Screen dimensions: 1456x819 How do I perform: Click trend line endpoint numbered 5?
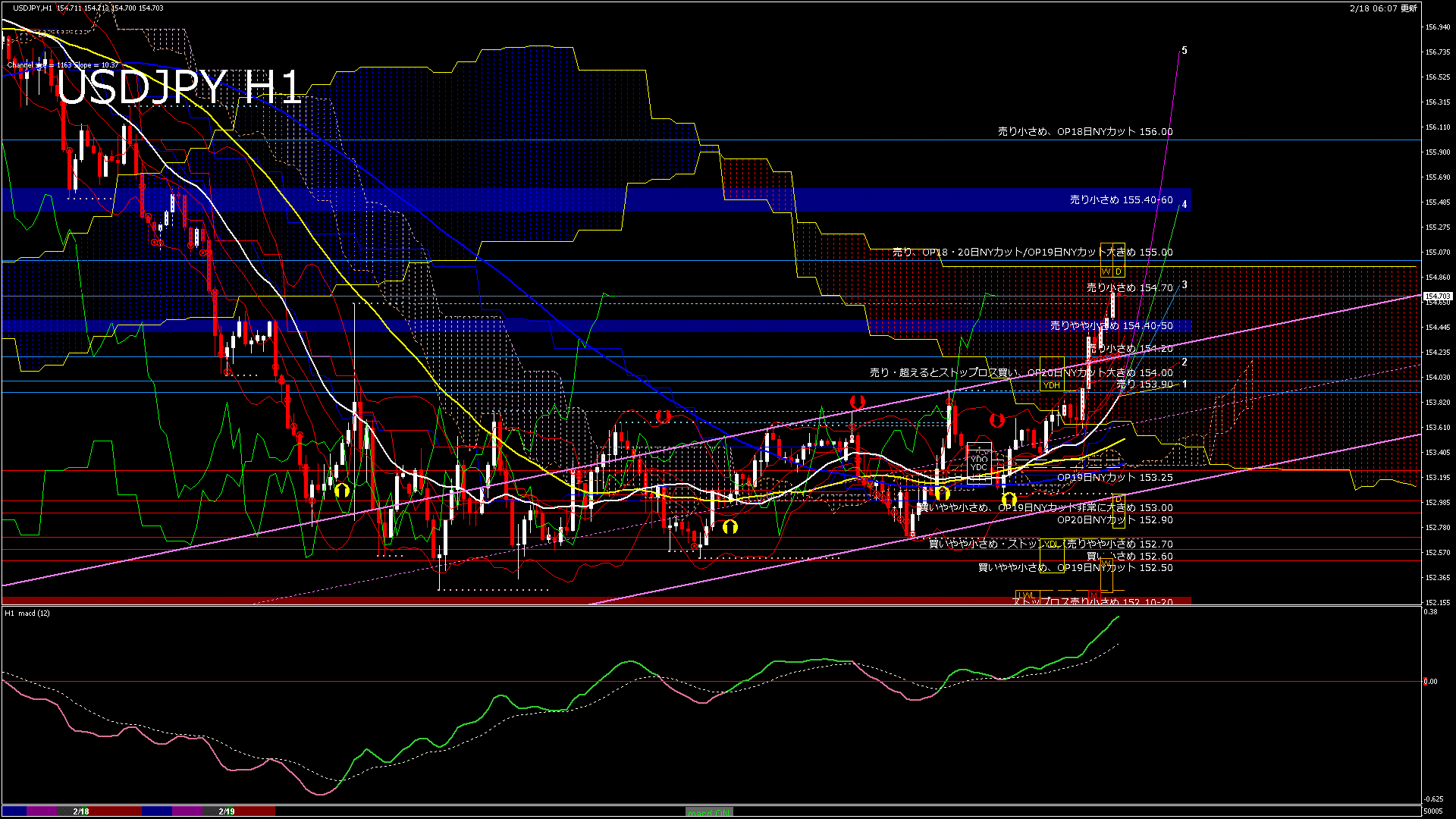(x=1185, y=51)
